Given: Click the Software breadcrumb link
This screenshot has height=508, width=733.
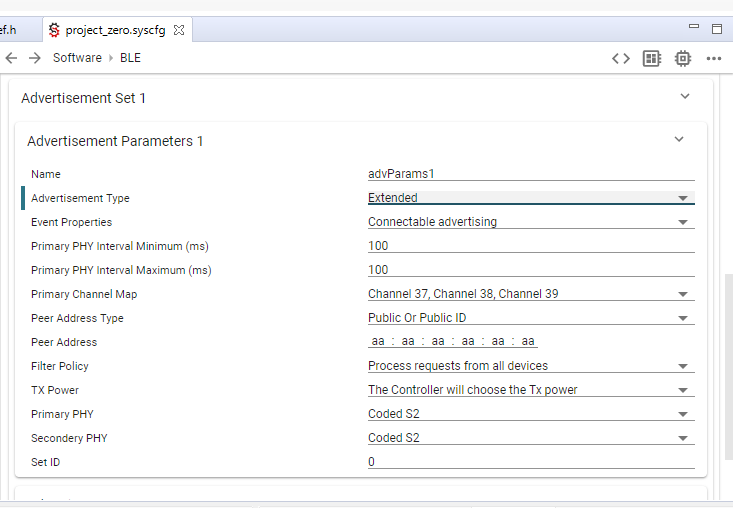Looking at the screenshot, I should click(x=77, y=58).
